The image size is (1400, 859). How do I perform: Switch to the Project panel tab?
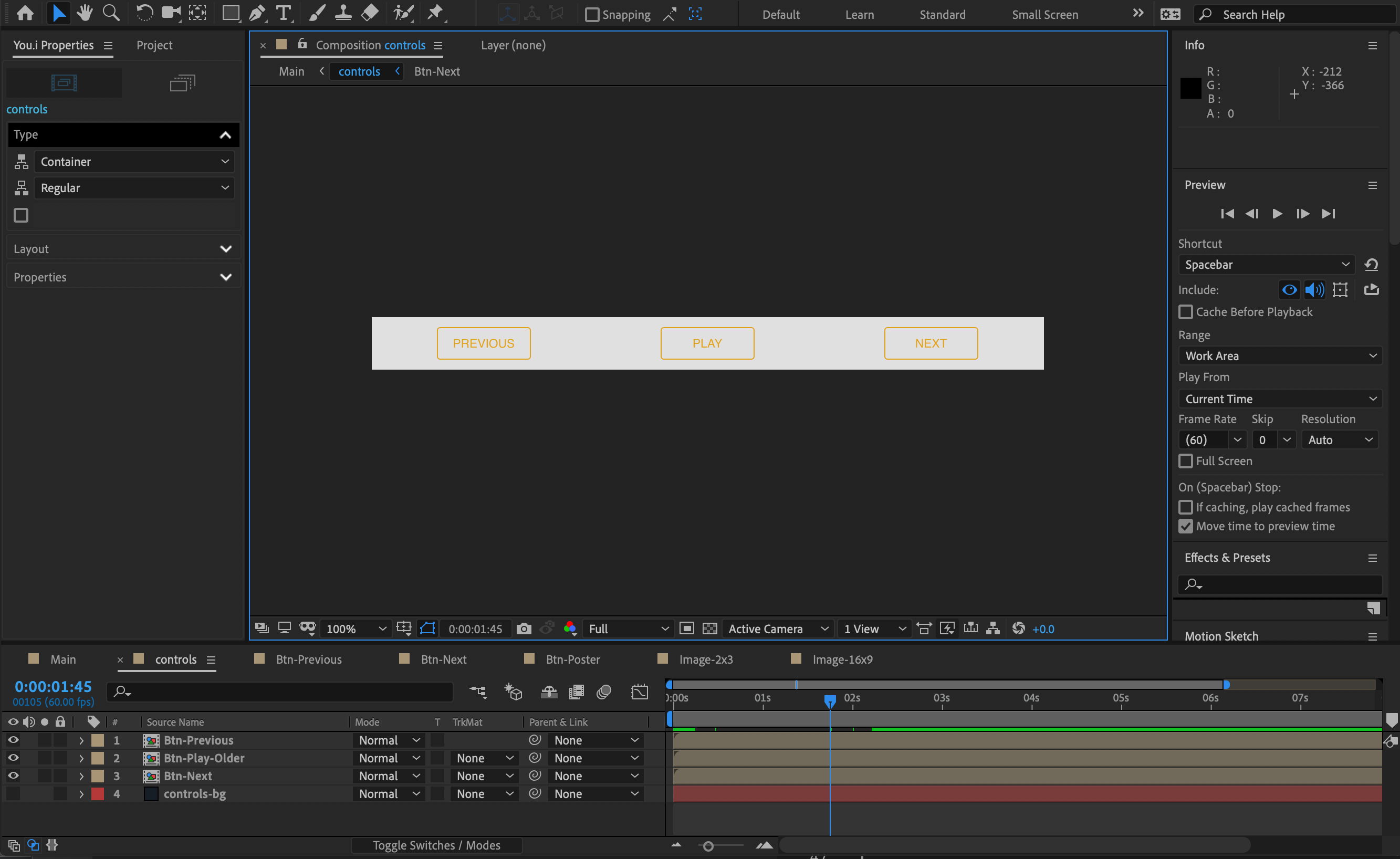point(154,45)
